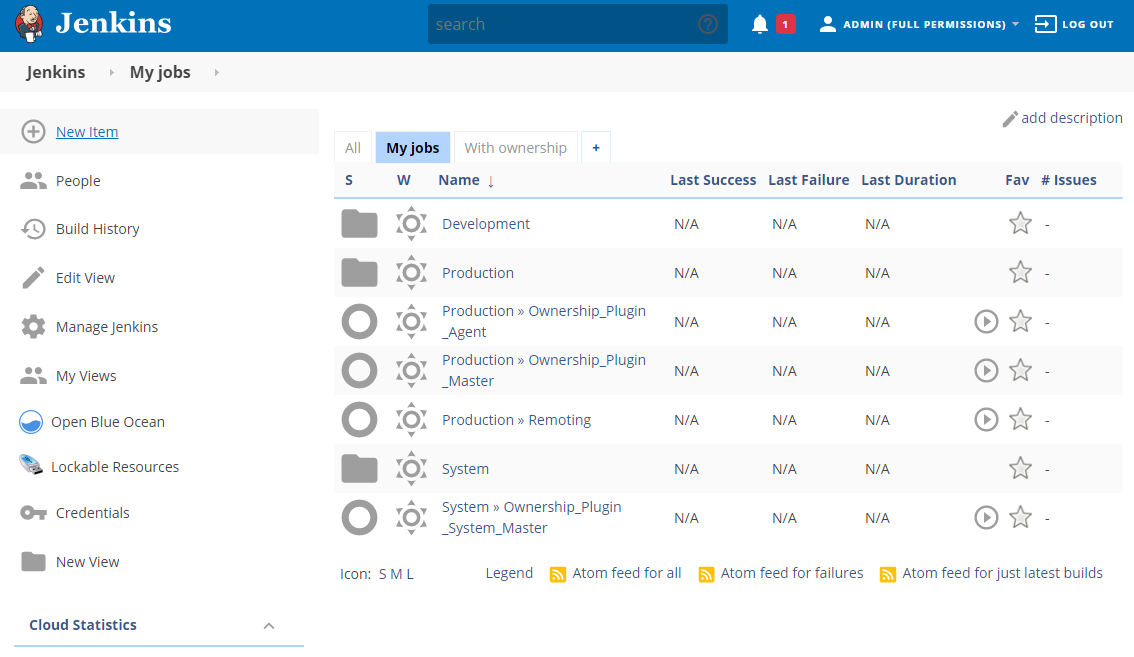Screen dimensions: 1134x657
Task: Click the Production folder icon
Action: (x=359, y=273)
